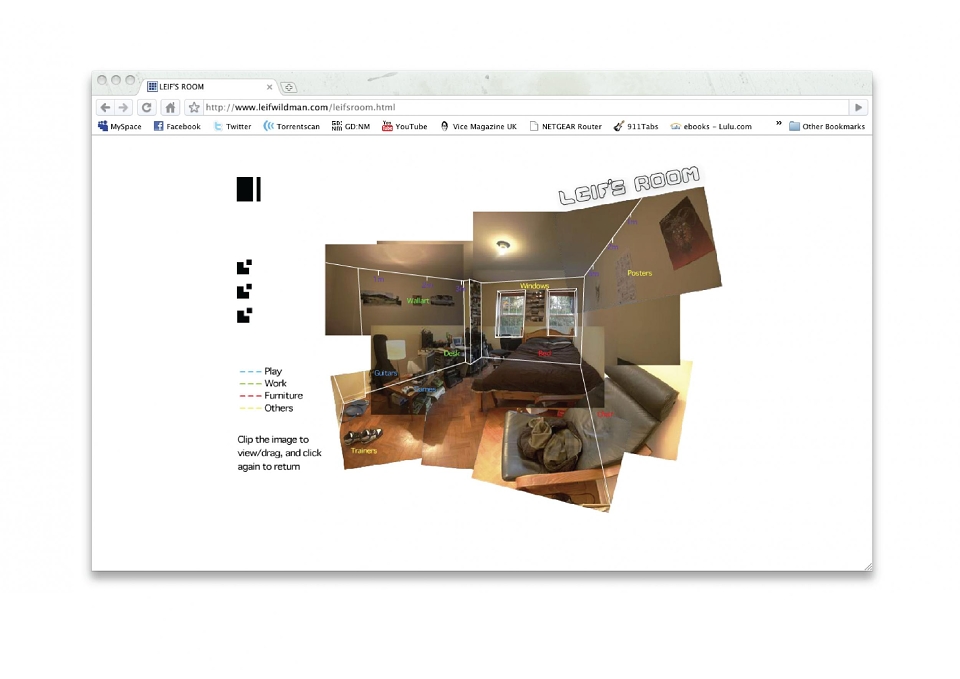Open the Vice Magazine UK bookmark

pyautogui.click(x=478, y=126)
